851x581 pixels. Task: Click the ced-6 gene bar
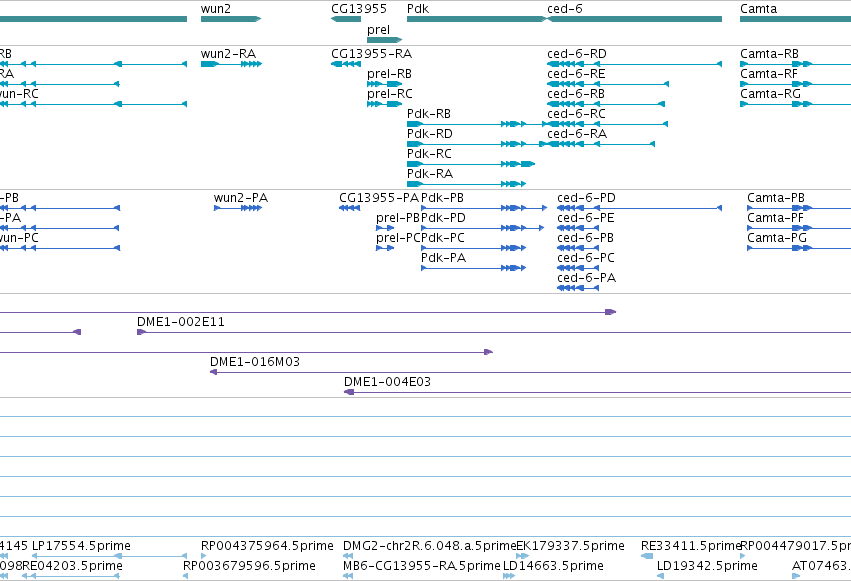coord(634,19)
